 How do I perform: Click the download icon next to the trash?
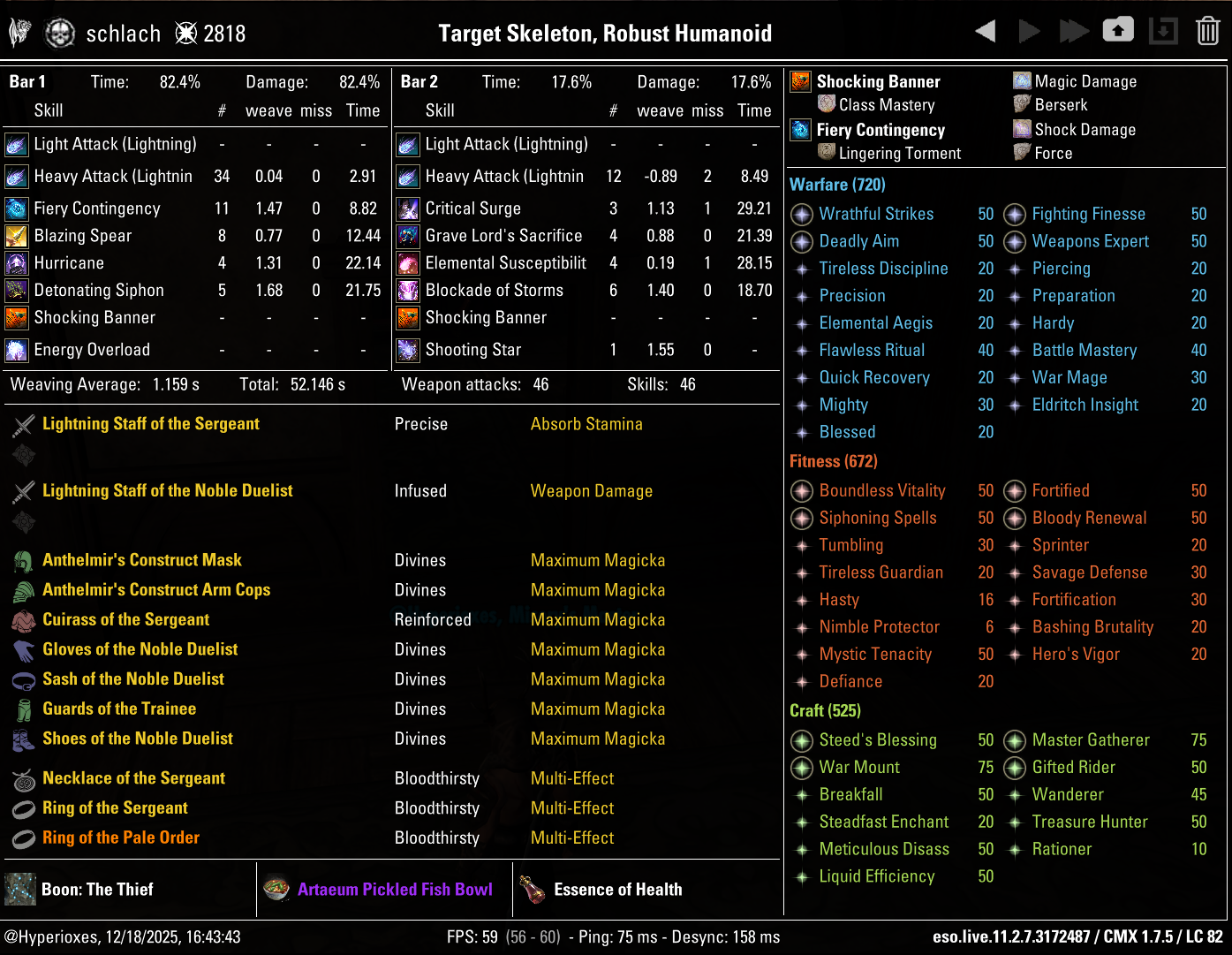point(1163,29)
